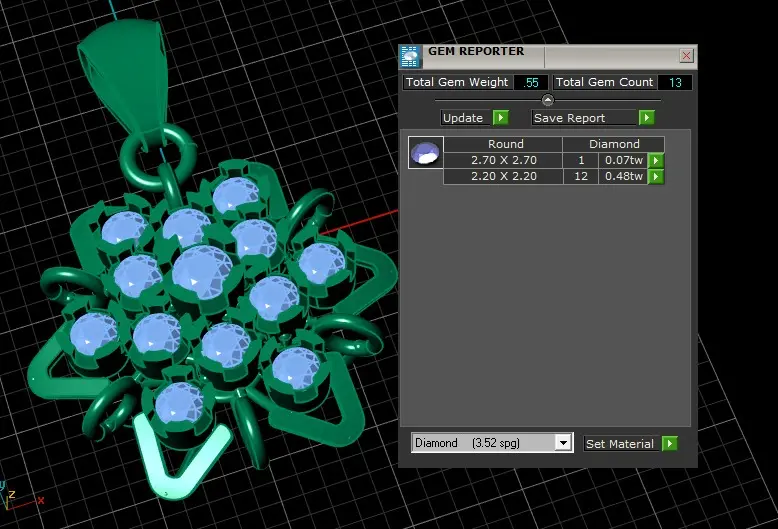Click the Round column header
Screen dimensions: 778x529
504,144
